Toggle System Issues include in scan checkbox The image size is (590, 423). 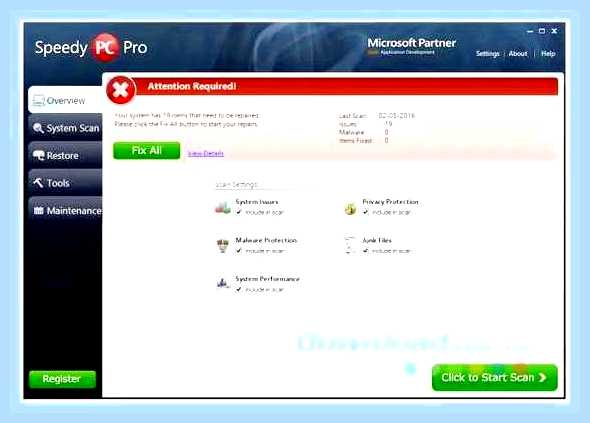point(239,212)
